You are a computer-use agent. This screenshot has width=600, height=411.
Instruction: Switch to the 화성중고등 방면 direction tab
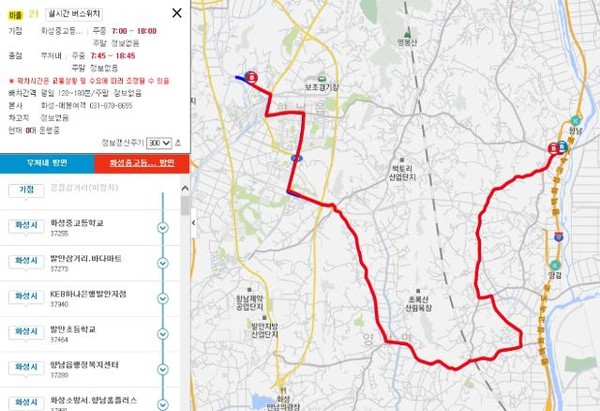(x=142, y=163)
